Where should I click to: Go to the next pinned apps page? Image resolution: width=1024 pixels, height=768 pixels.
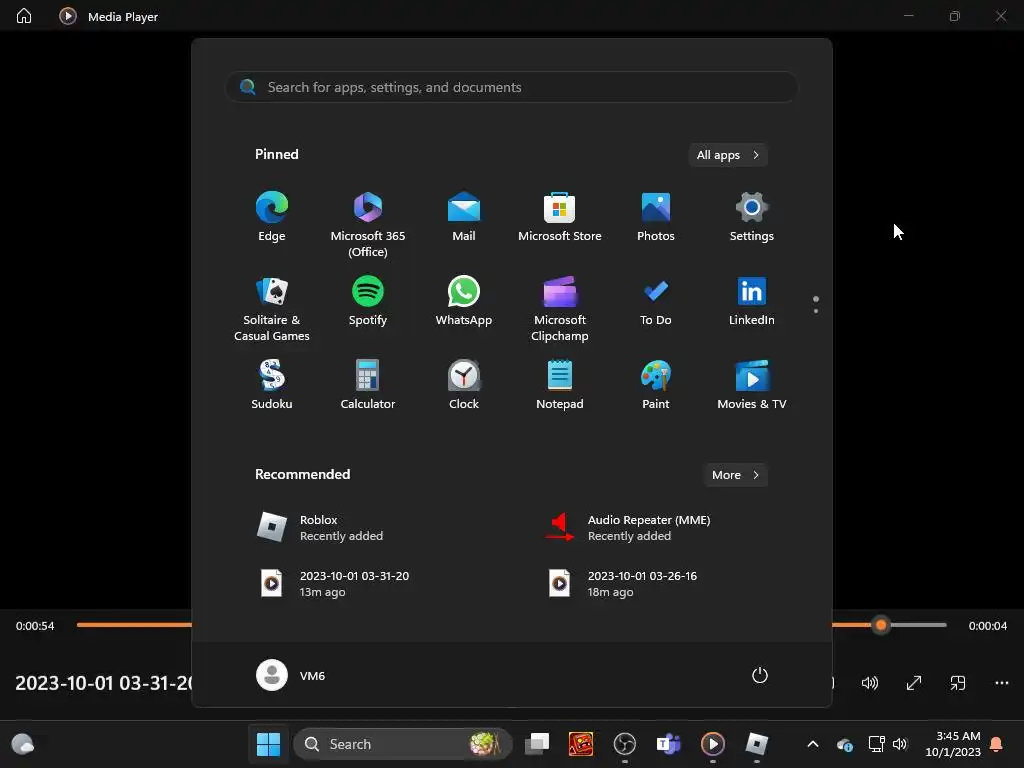(x=816, y=311)
